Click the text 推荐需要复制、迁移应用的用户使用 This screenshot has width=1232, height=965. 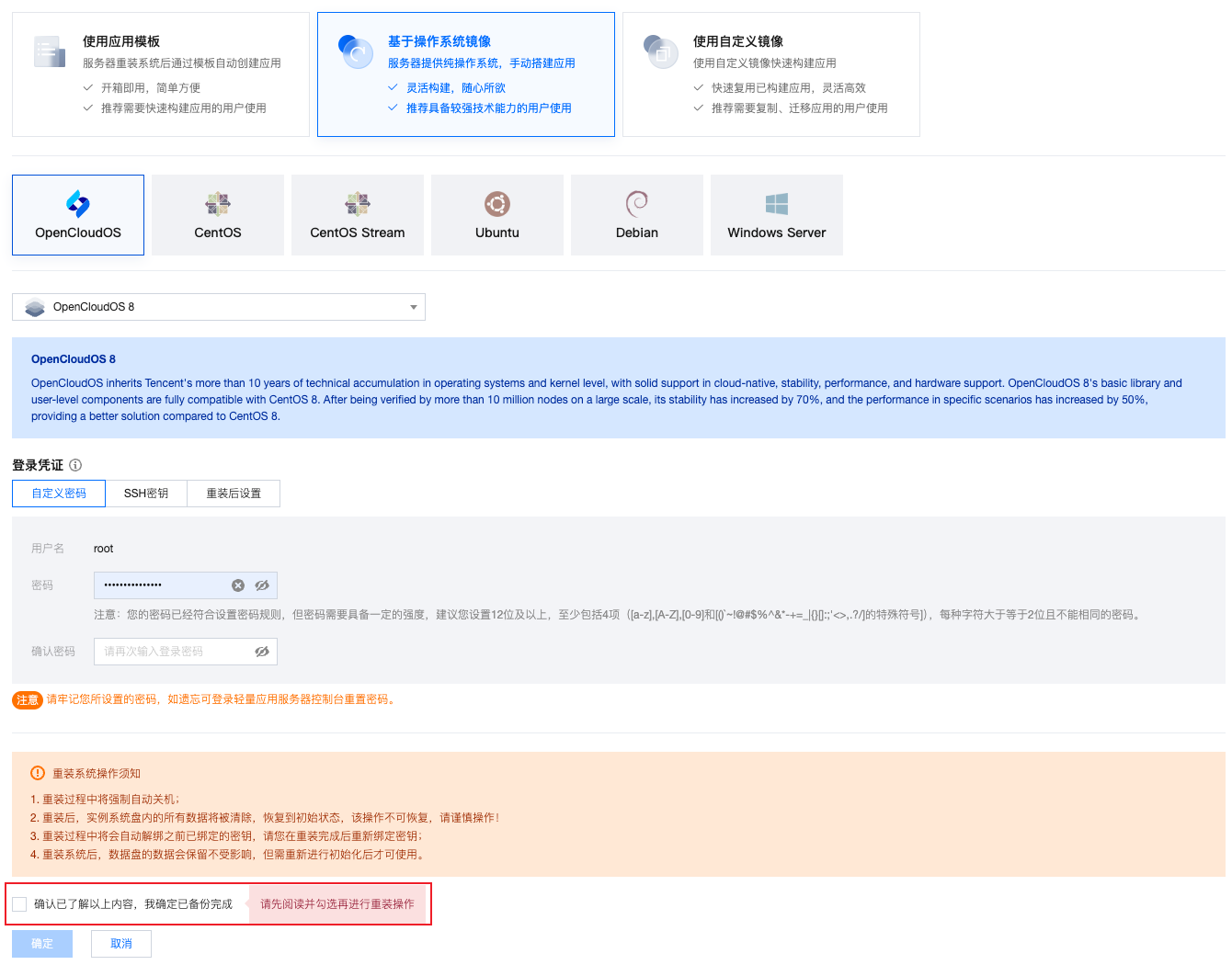click(x=800, y=108)
